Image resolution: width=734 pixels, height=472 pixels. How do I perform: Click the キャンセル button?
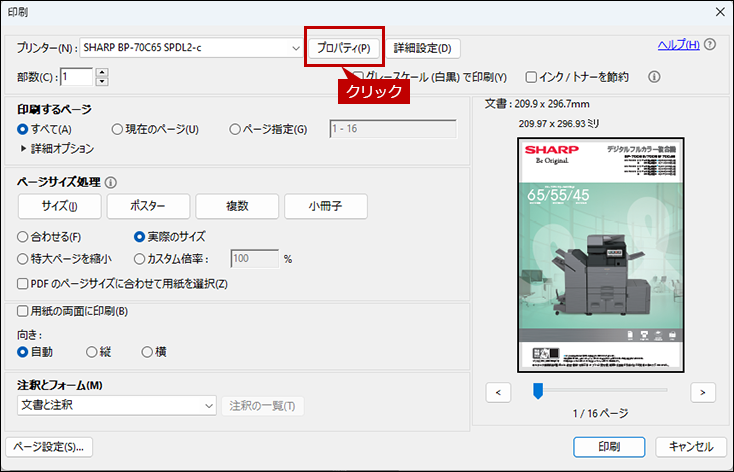(691, 447)
